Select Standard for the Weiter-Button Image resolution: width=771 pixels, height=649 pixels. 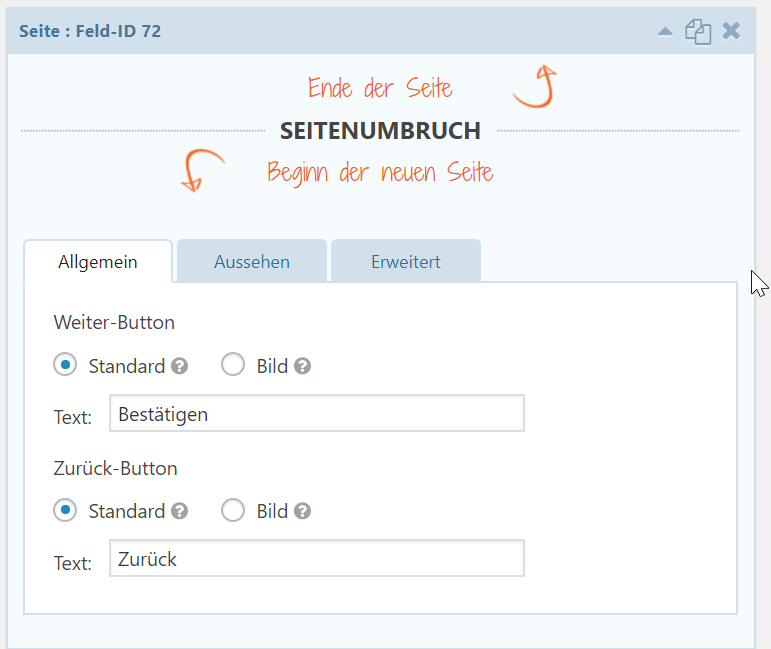click(65, 364)
